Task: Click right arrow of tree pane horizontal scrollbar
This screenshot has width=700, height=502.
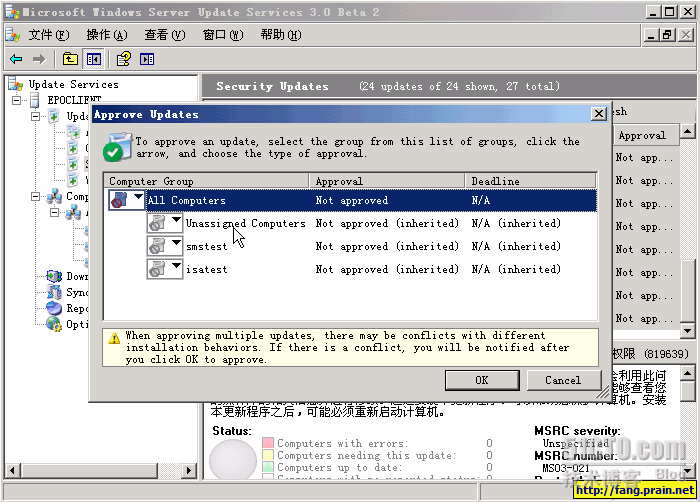Action: (x=189, y=470)
